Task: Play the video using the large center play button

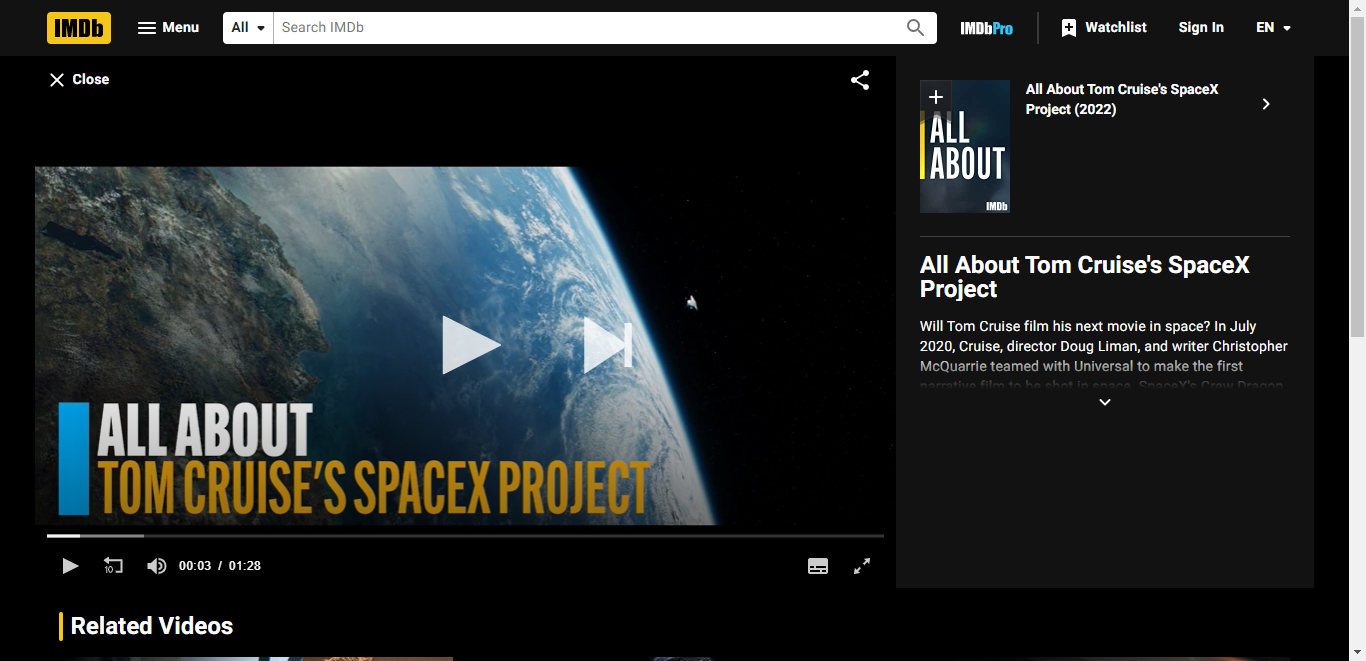Action: click(x=471, y=346)
